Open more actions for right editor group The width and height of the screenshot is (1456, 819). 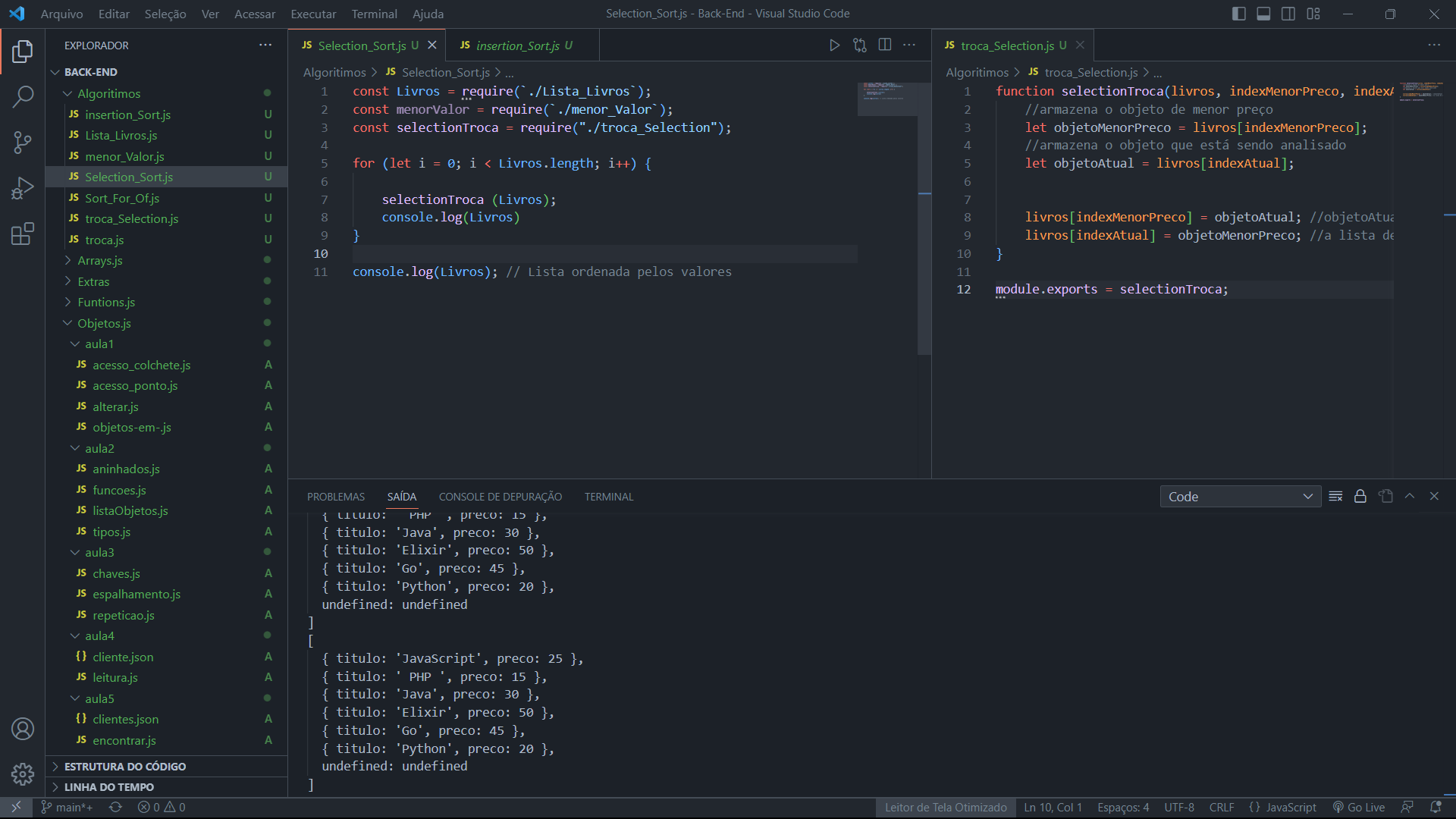[x=1434, y=45]
